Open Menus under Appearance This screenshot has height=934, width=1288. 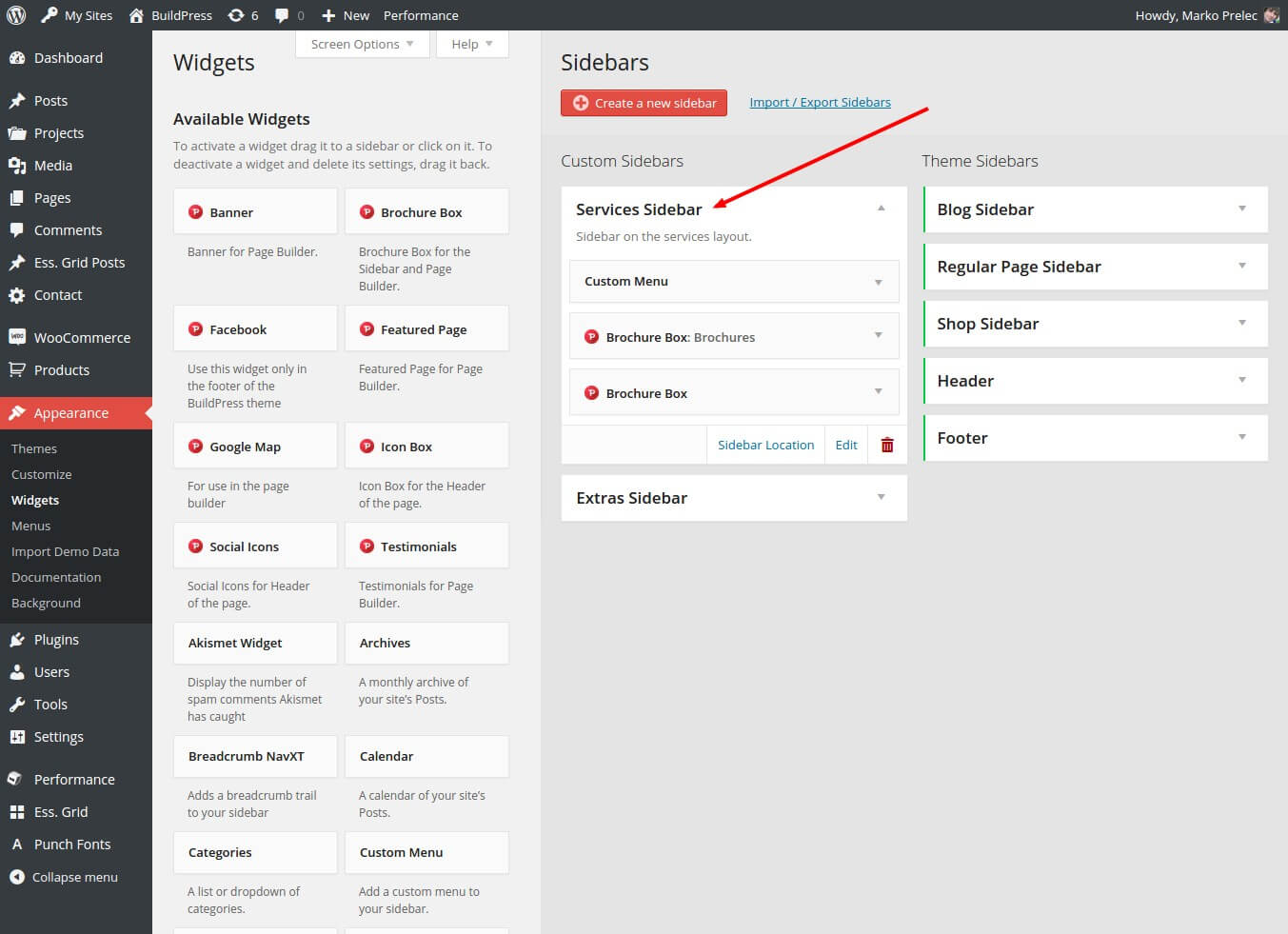click(31, 526)
